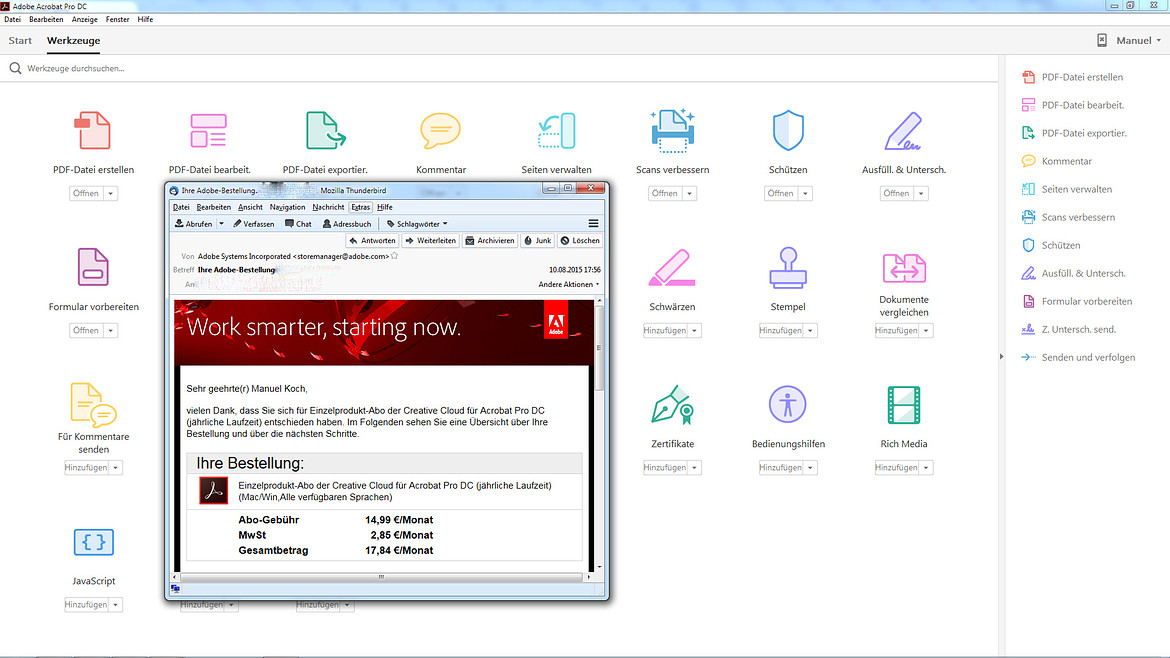Open the PDF-Datei erstellen tool icon
Viewport: 1170px width, 658px height.
[x=93, y=131]
